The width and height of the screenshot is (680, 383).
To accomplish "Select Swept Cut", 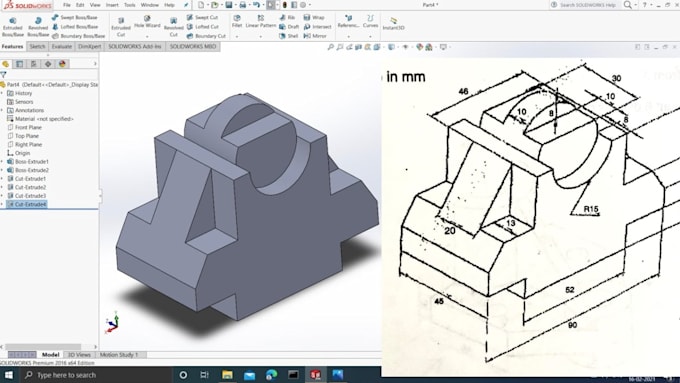I will click(x=203, y=17).
